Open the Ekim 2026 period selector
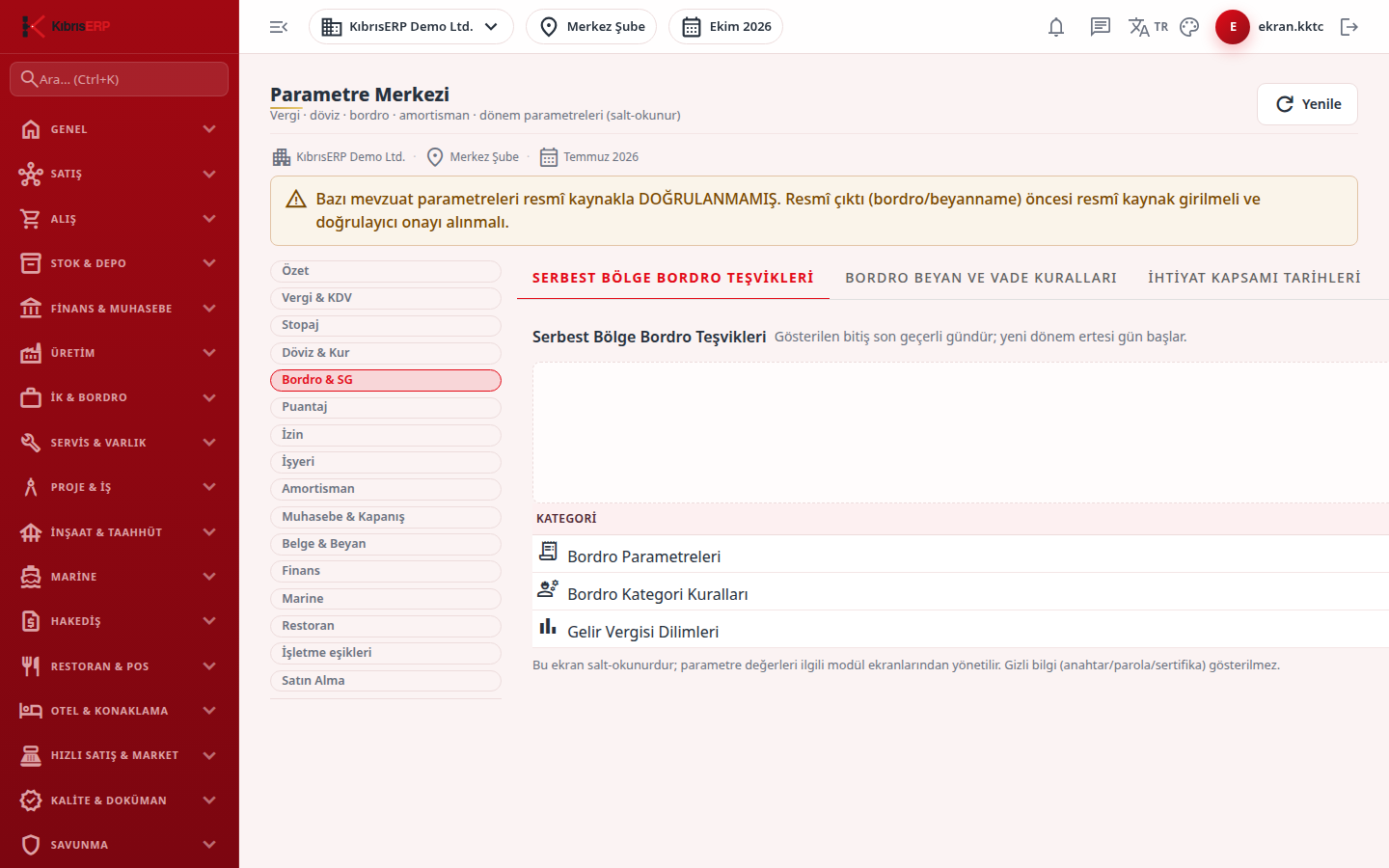Viewport: 1389px width, 868px height. point(725,27)
